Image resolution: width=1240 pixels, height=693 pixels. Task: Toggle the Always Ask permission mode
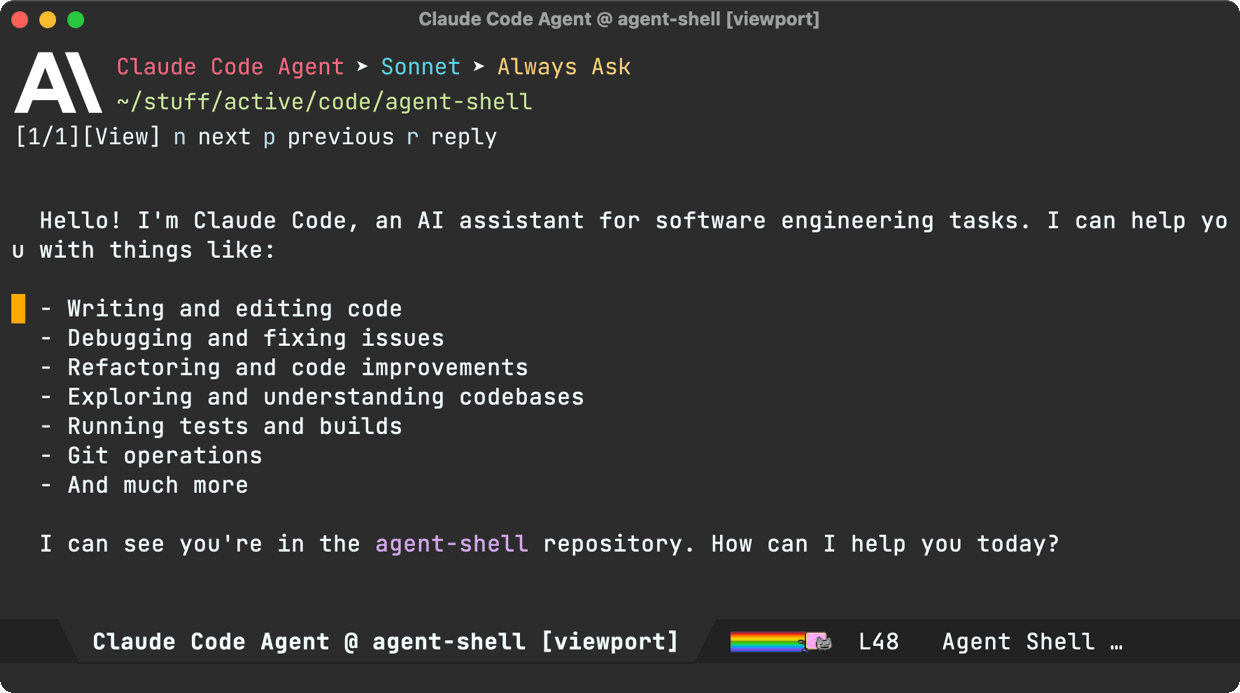pos(564,66)
